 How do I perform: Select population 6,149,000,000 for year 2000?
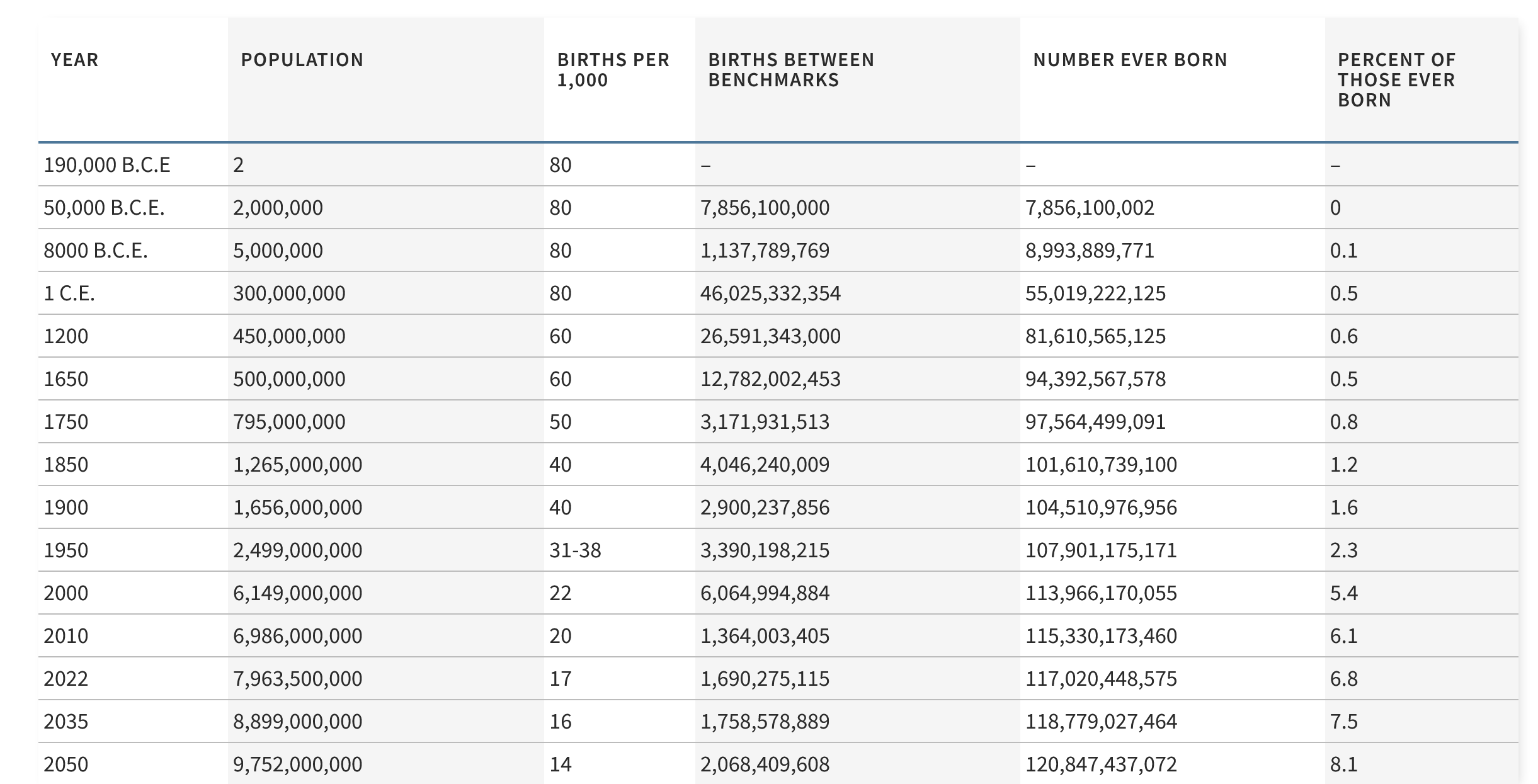pos(297,593)
